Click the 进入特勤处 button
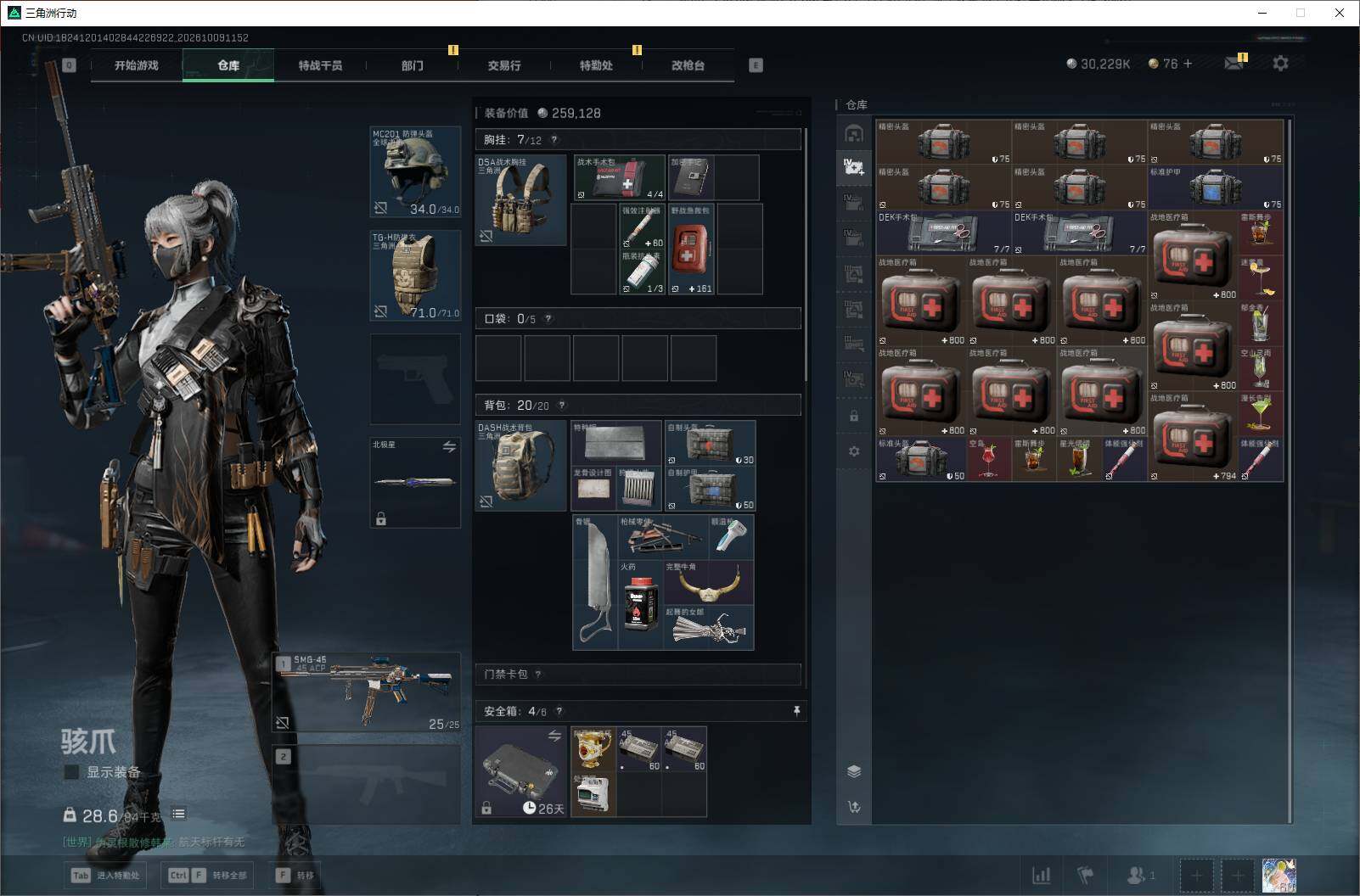 [105, 875]
